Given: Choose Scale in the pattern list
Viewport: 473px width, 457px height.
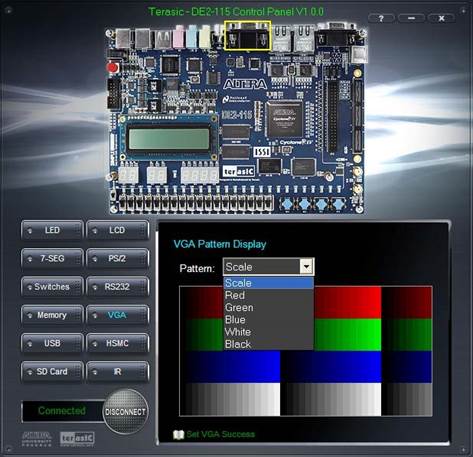Looking at the screenshot, I should (x=268, y=283).
